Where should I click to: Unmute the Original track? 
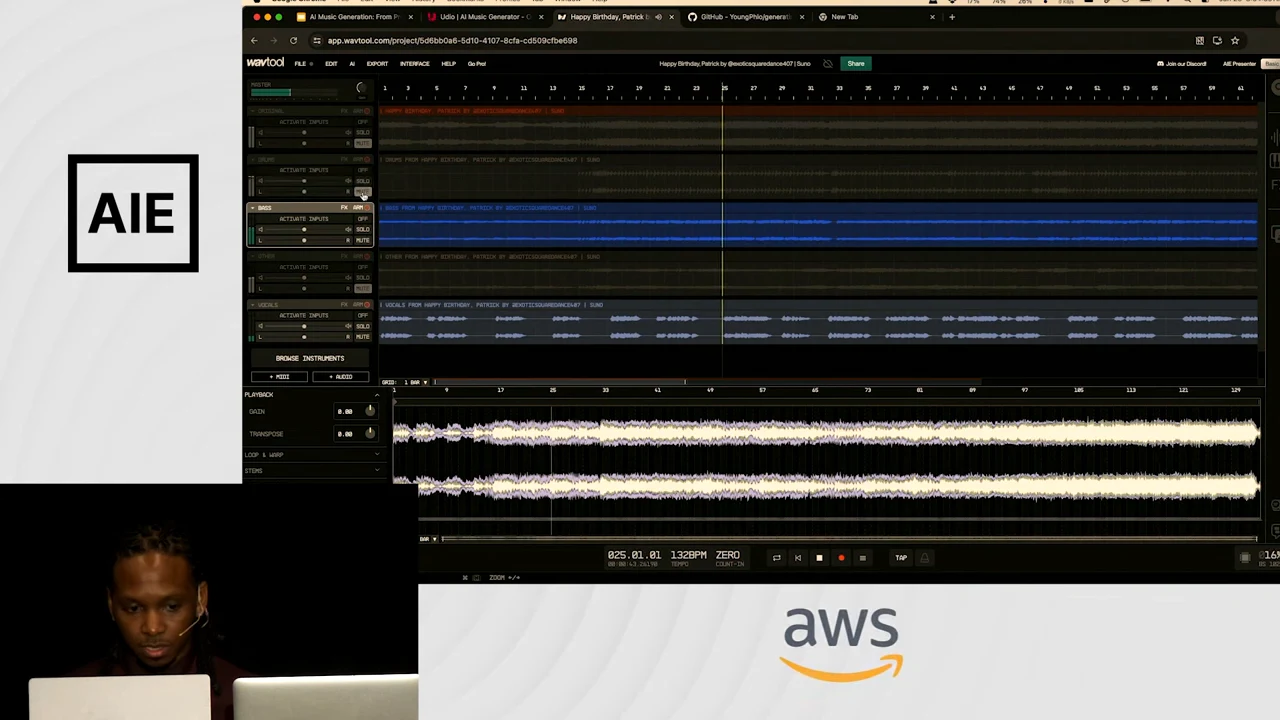click(x=362, y=143)
